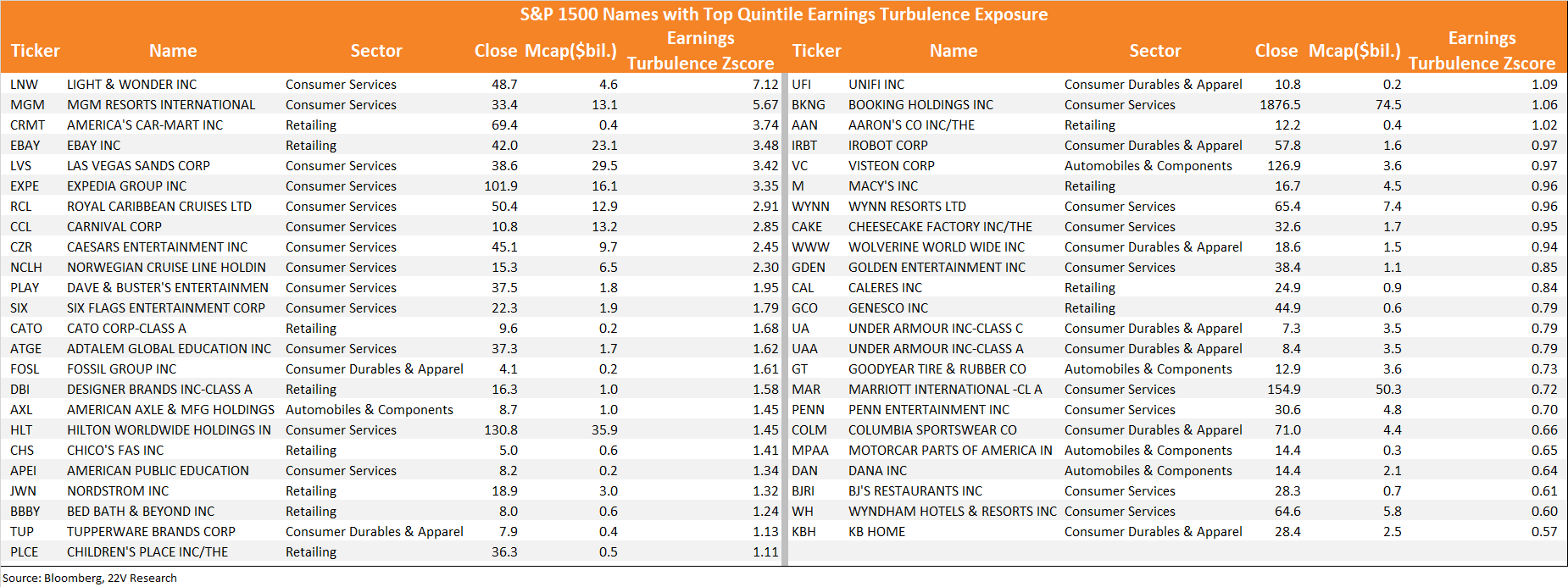Click the UAA ticker cell

(x=805, y=349)
